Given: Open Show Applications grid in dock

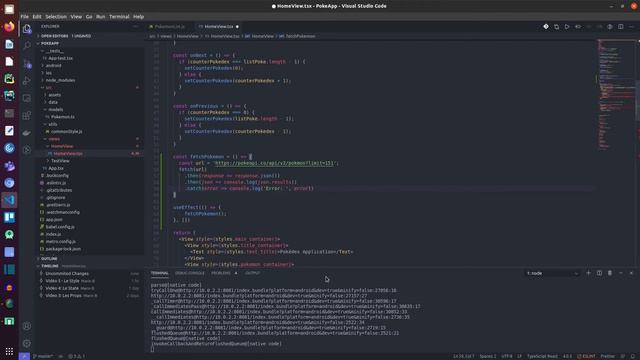Looking at the screenshot, I should coord(9,351).
